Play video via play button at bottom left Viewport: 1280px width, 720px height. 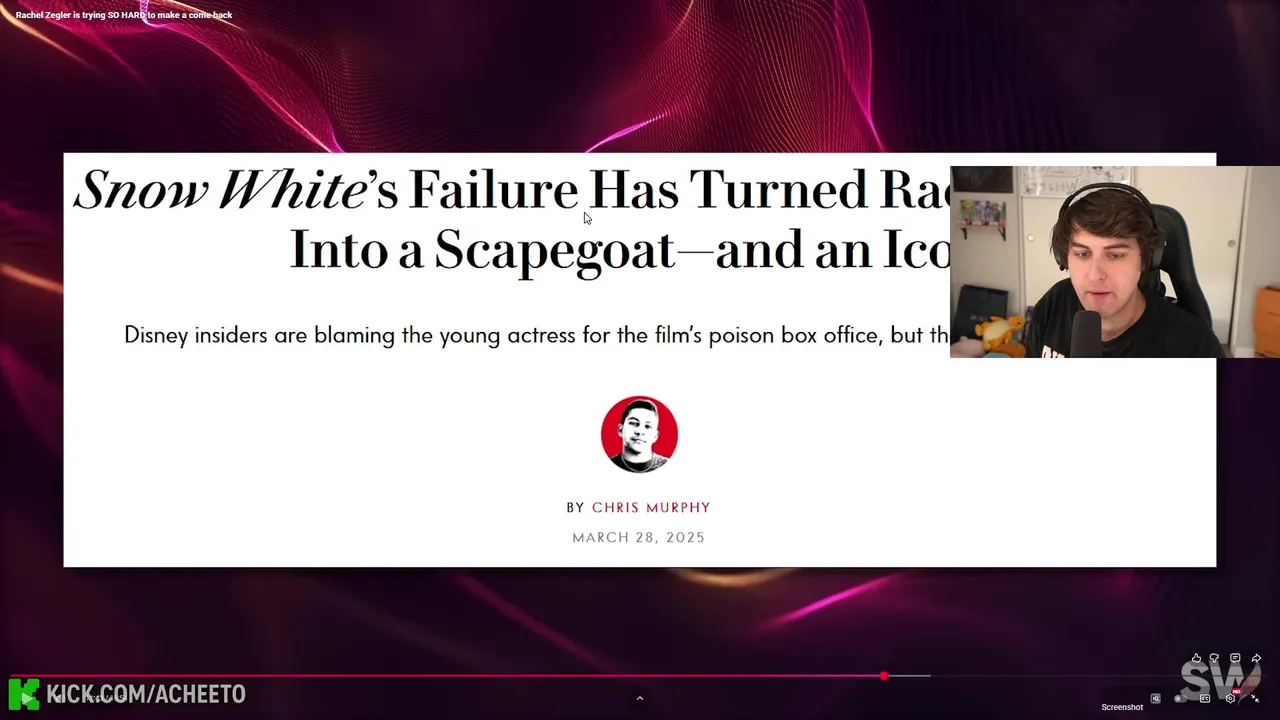27,698
